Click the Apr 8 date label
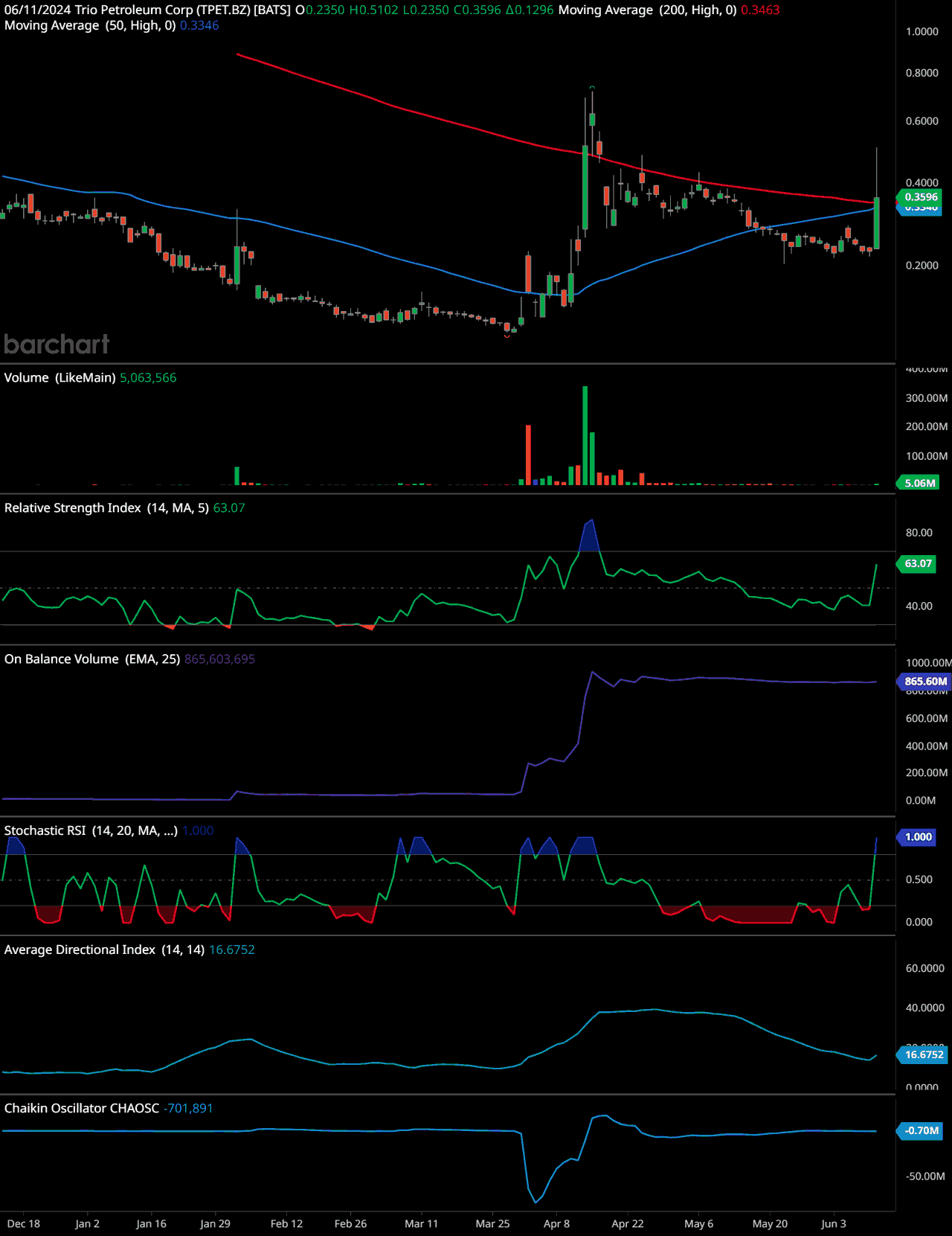The width and height of the screenshot is (952, 1236). [556, 1223]
